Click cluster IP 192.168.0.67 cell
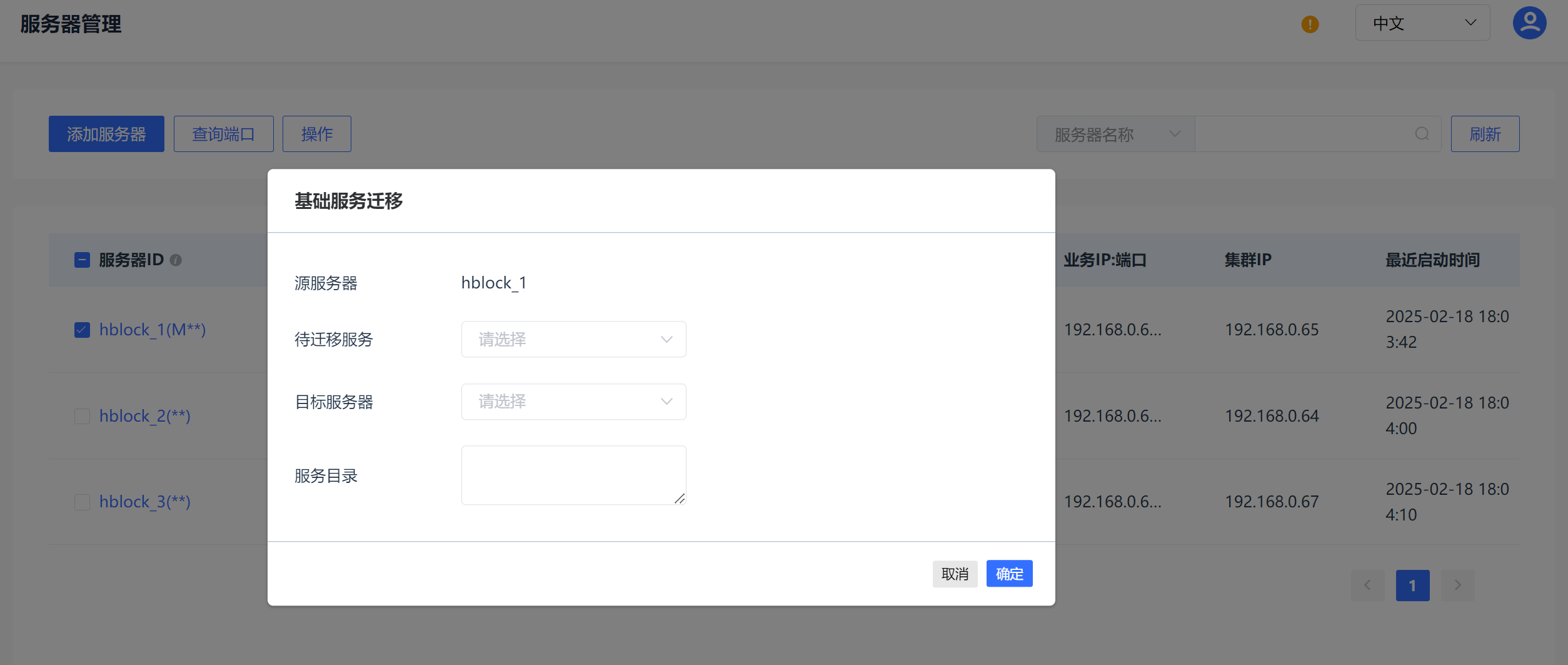Viewport: 1568px width, 665px height. [x=1272, y=502]
